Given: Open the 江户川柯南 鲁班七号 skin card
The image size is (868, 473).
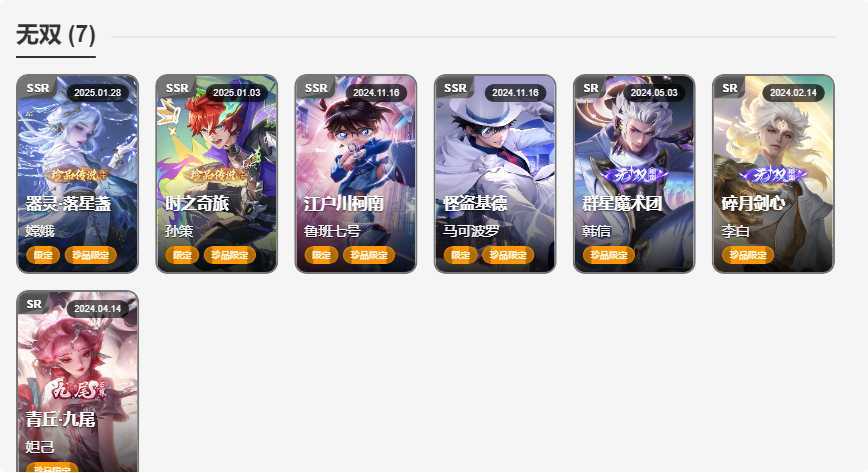Looking at the screenshot, I should point(356,174).
